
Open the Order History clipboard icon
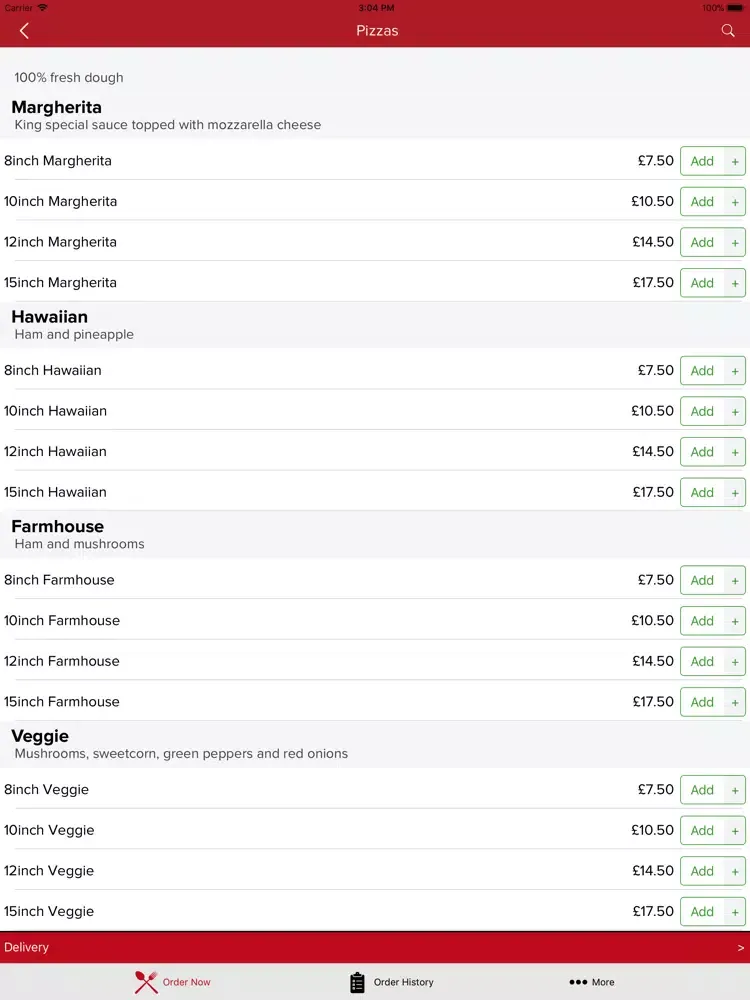coord(357,982)
